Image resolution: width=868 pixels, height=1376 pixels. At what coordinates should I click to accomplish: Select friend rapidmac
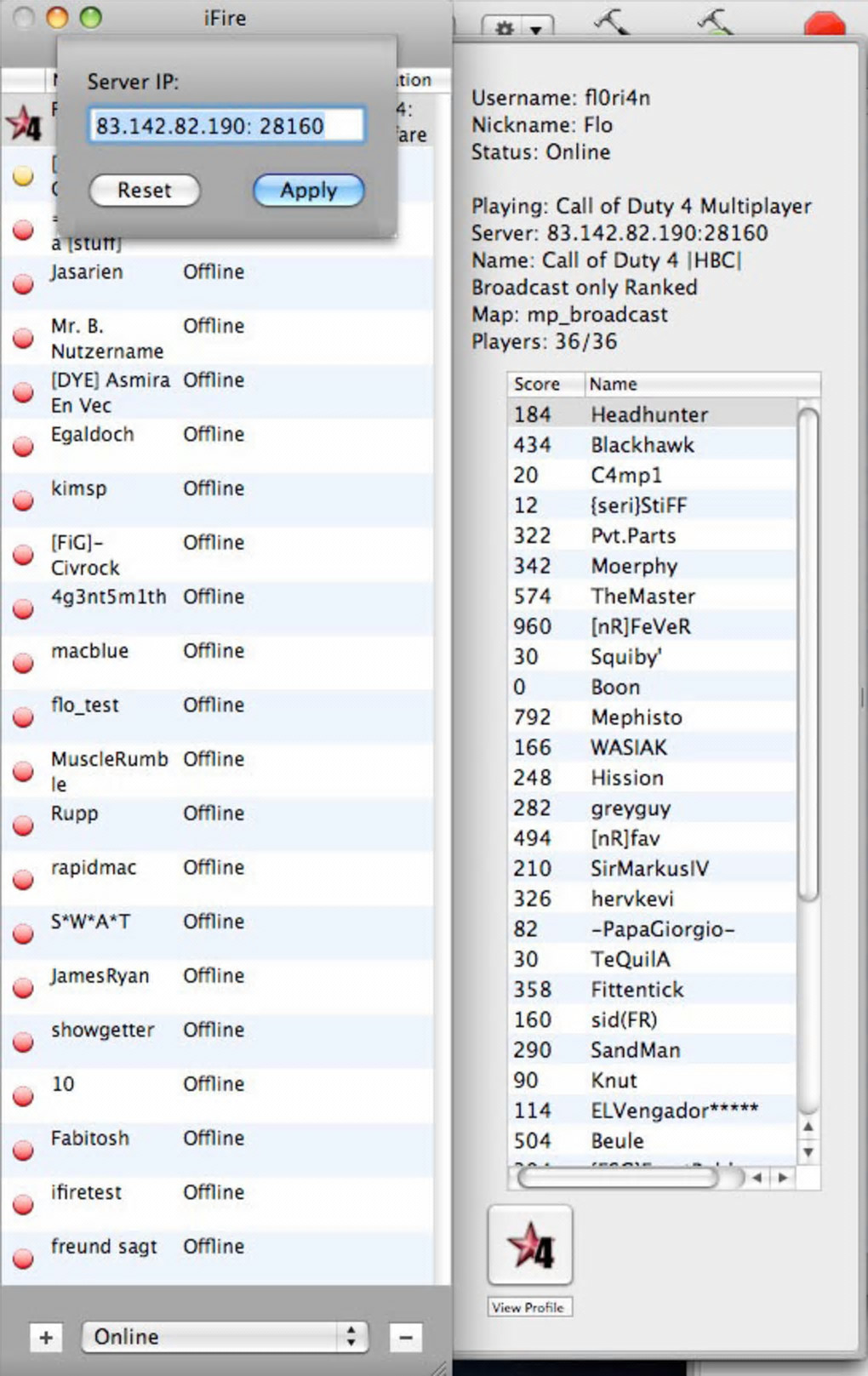click(217, 879)
